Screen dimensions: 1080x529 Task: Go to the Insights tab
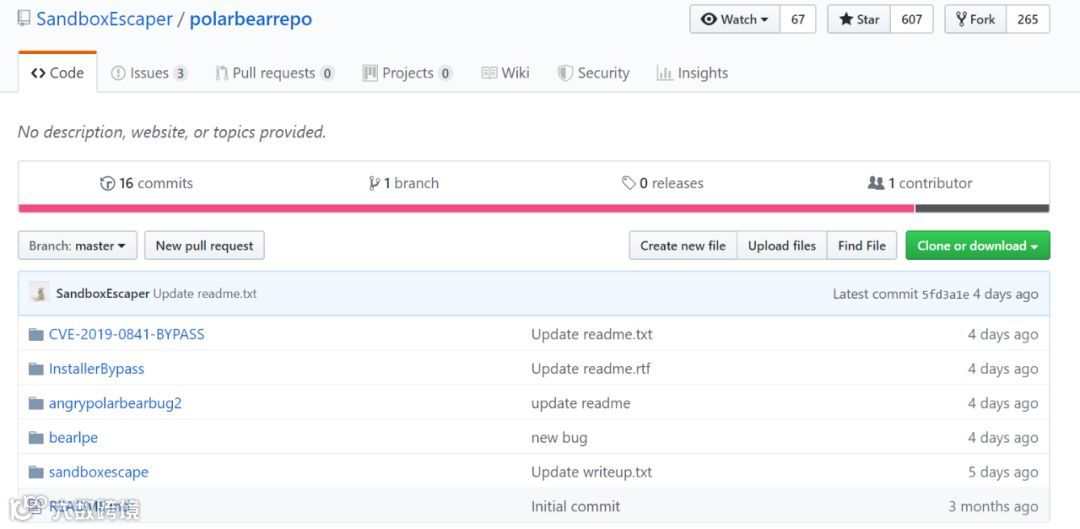(692, 73)
